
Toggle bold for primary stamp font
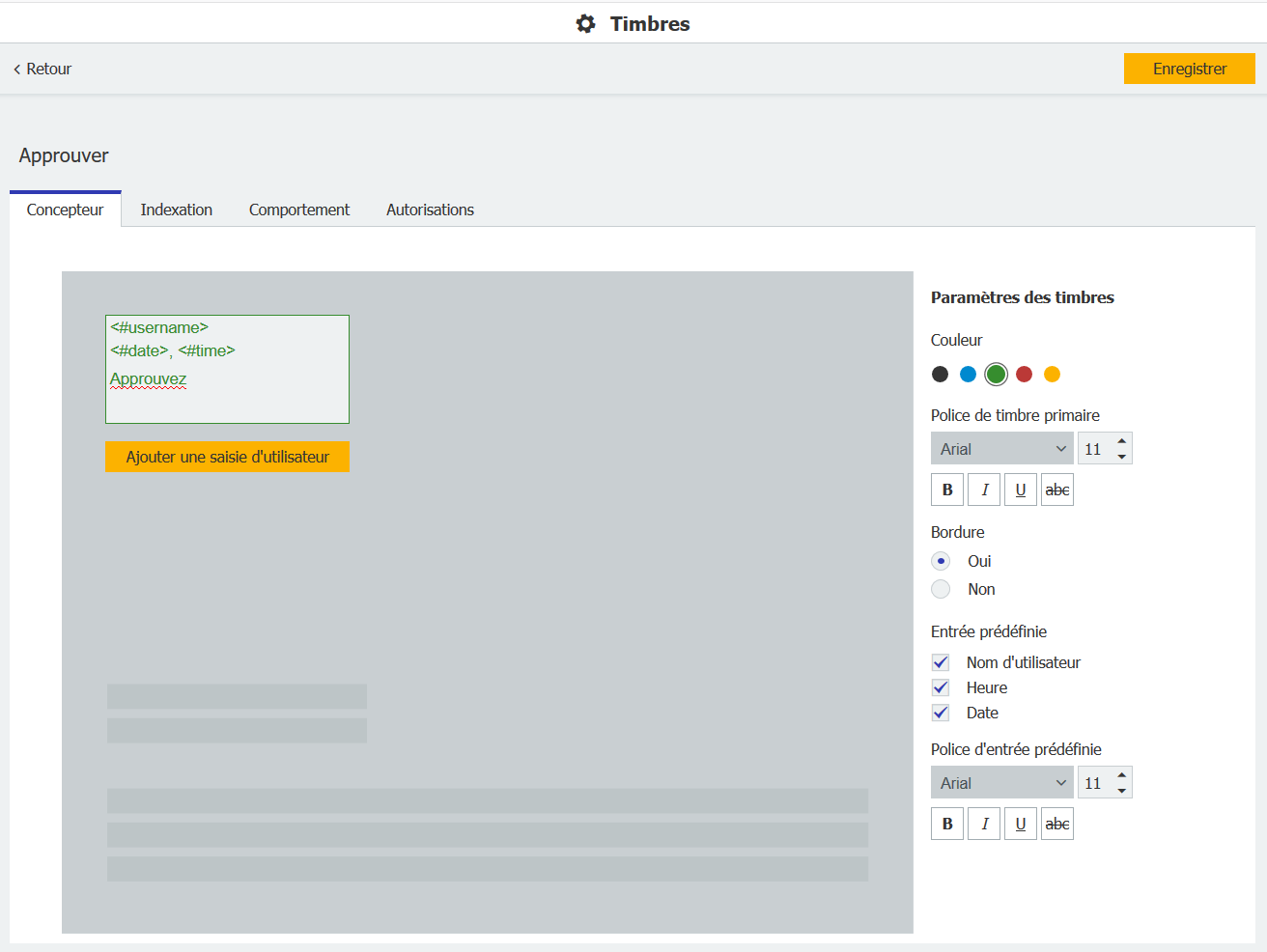[946, 490]
